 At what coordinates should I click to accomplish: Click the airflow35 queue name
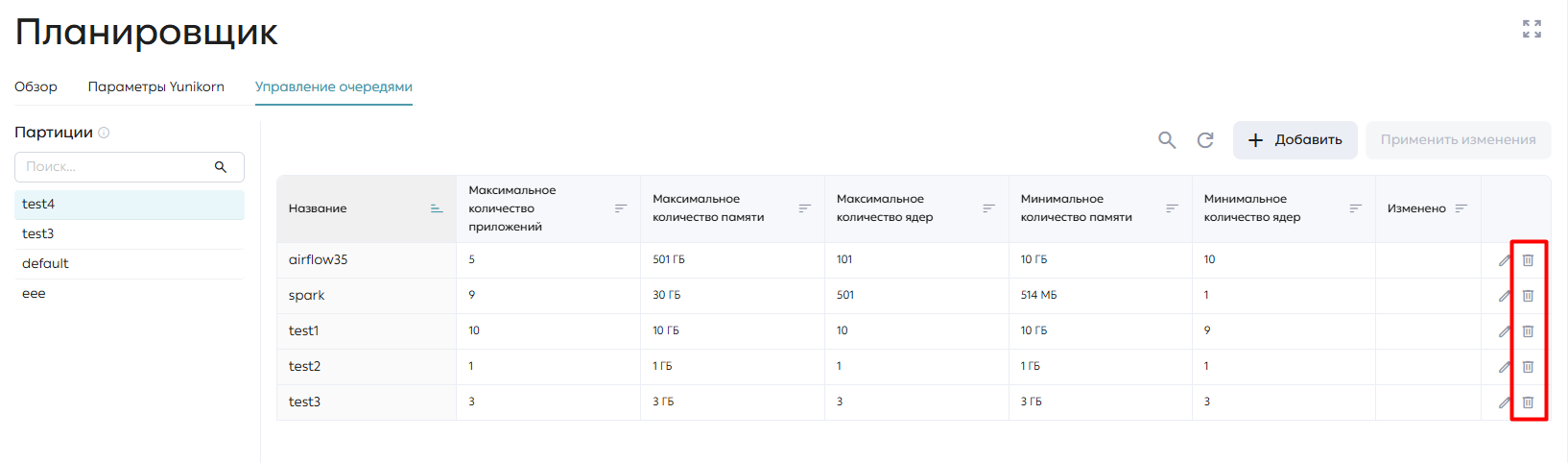[x=318, y=260]
